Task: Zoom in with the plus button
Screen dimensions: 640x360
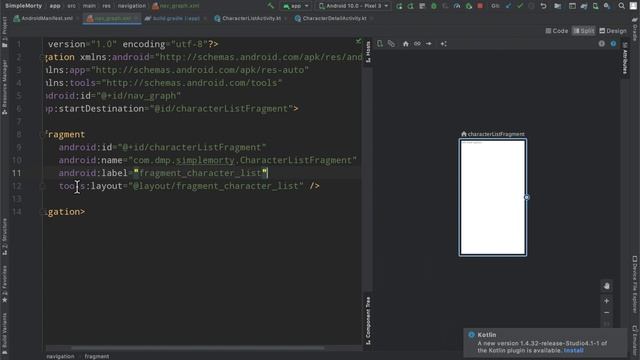Action: tap(607, 301)
